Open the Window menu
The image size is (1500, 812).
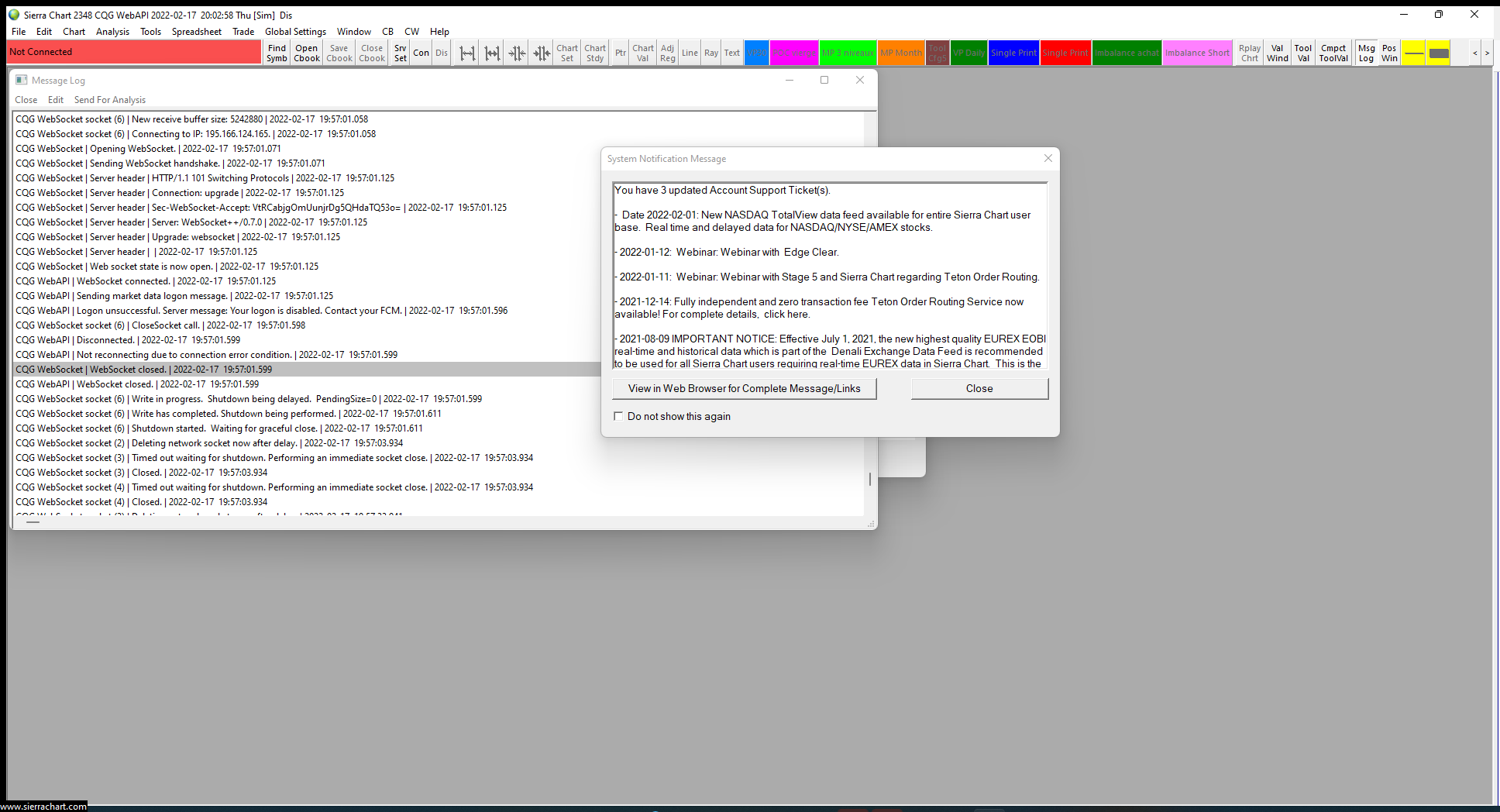[354, 32]
